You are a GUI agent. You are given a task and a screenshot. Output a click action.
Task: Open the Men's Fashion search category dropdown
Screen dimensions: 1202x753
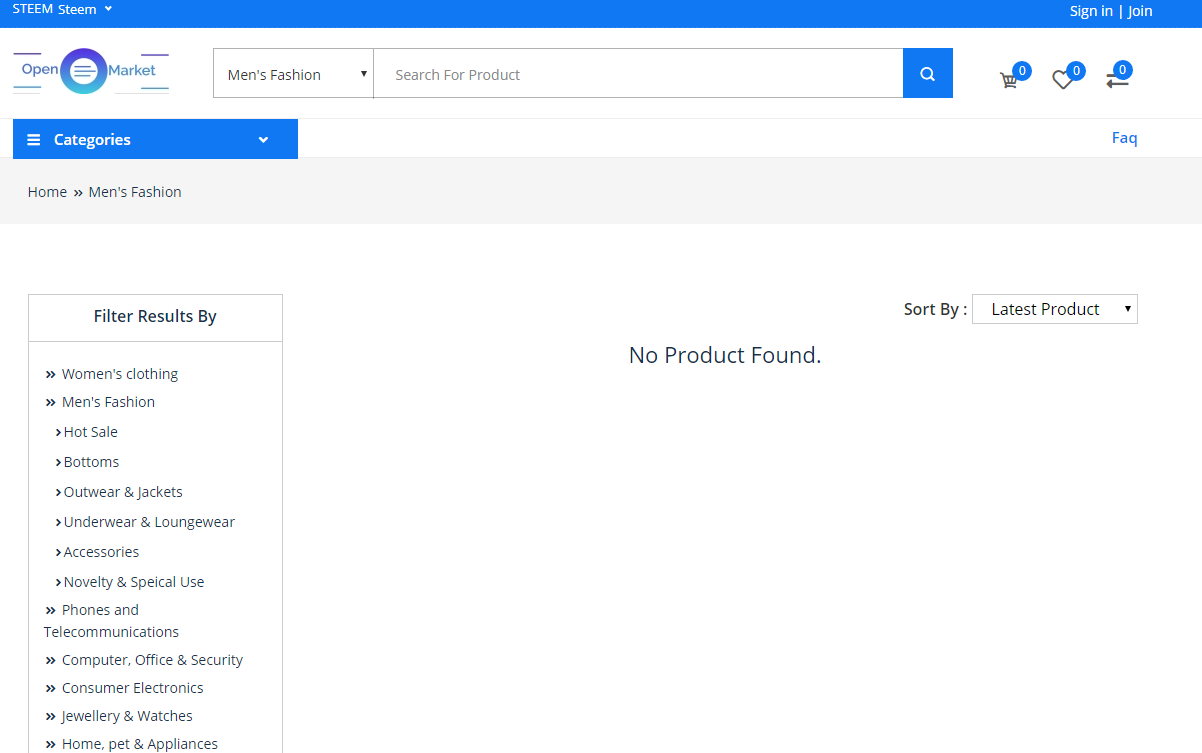pos(293,74)
